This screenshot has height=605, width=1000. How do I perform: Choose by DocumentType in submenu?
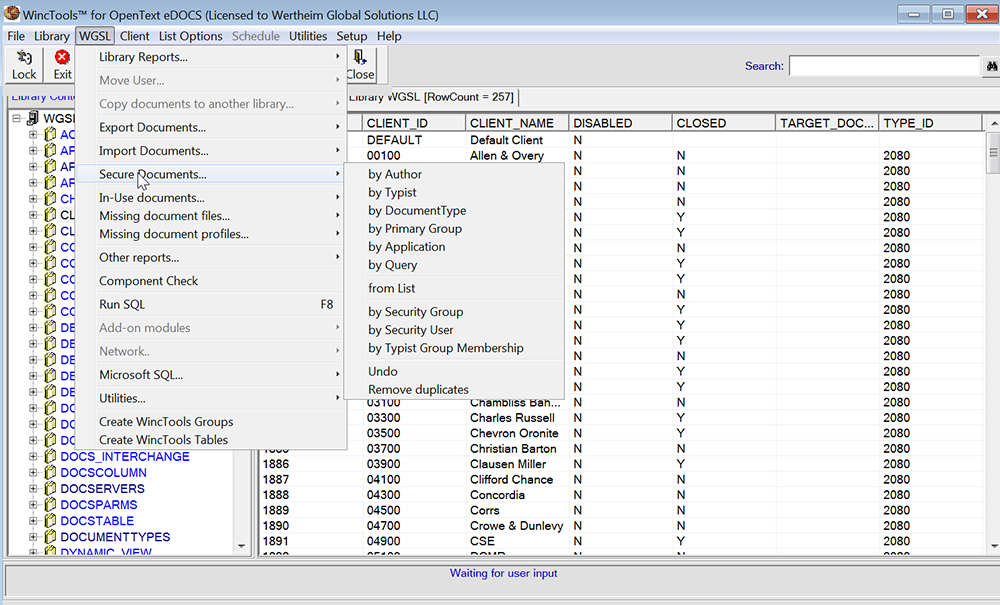pos(453,210)
